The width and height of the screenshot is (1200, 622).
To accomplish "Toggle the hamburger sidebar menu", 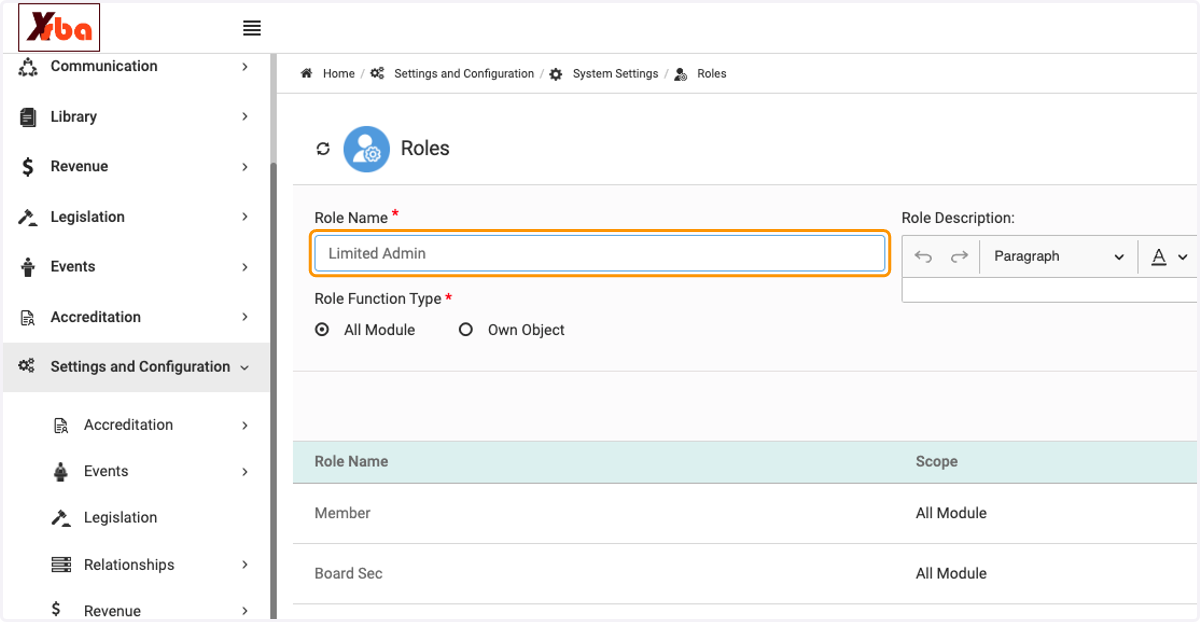I will [x=252, y=28].
